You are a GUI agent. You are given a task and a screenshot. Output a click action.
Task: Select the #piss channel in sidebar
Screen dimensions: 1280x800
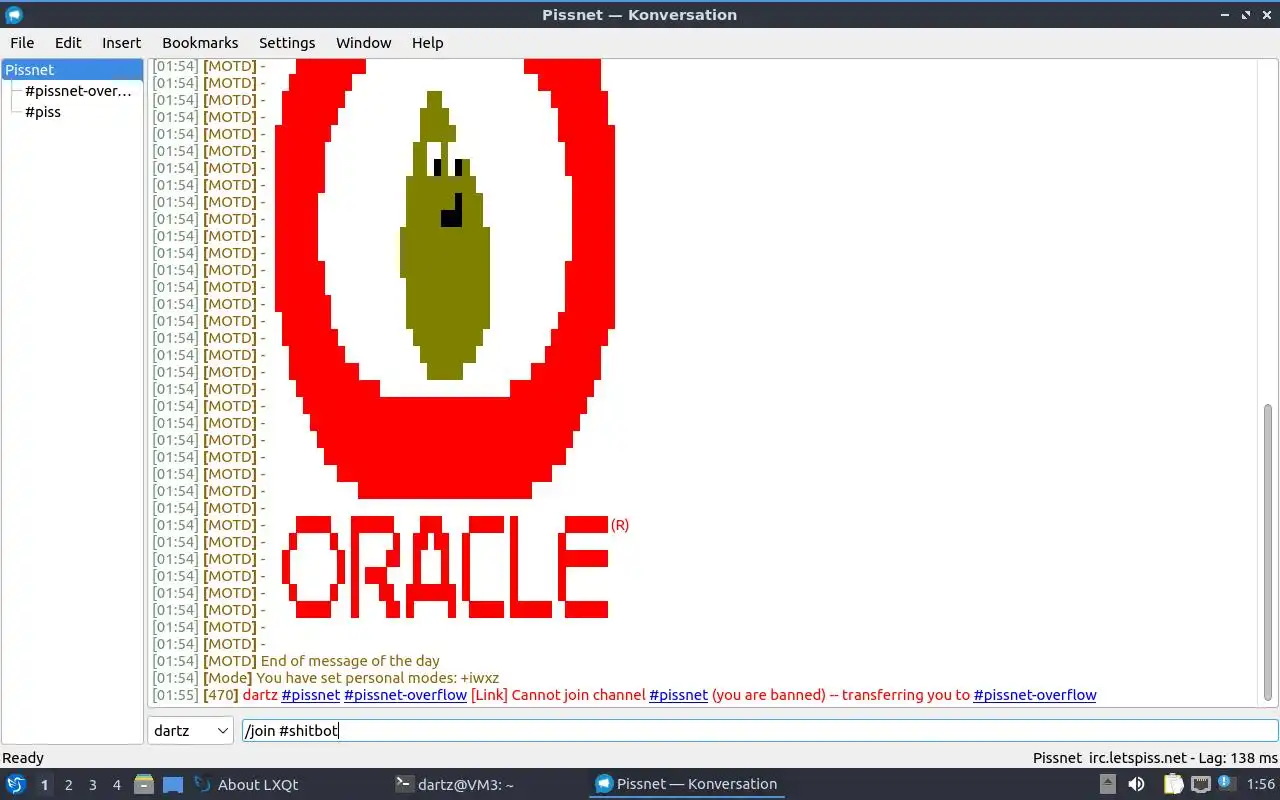click(43, 112)
